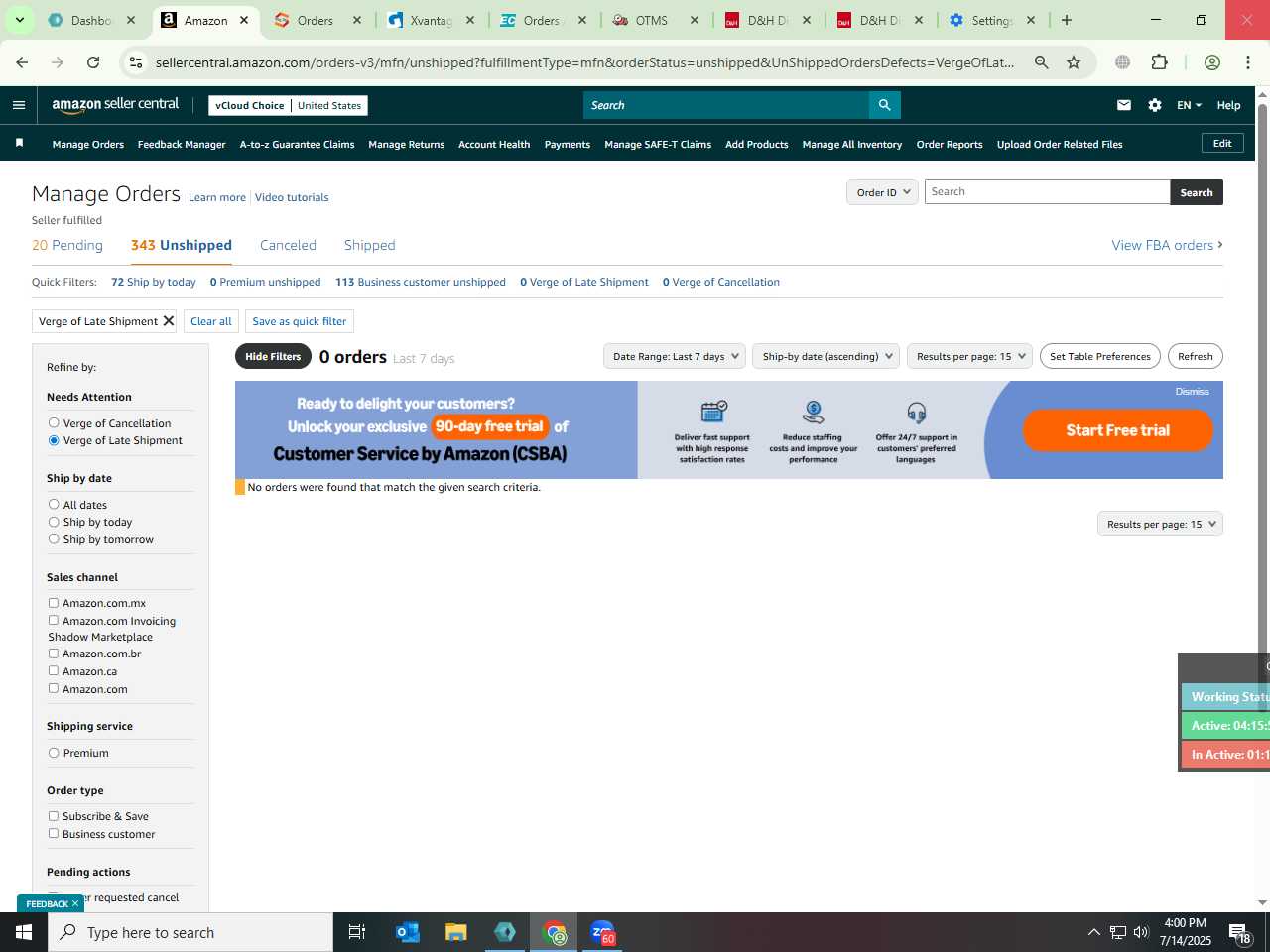
Task: Click the Refresh orders button
Action: coord(1196,356)
